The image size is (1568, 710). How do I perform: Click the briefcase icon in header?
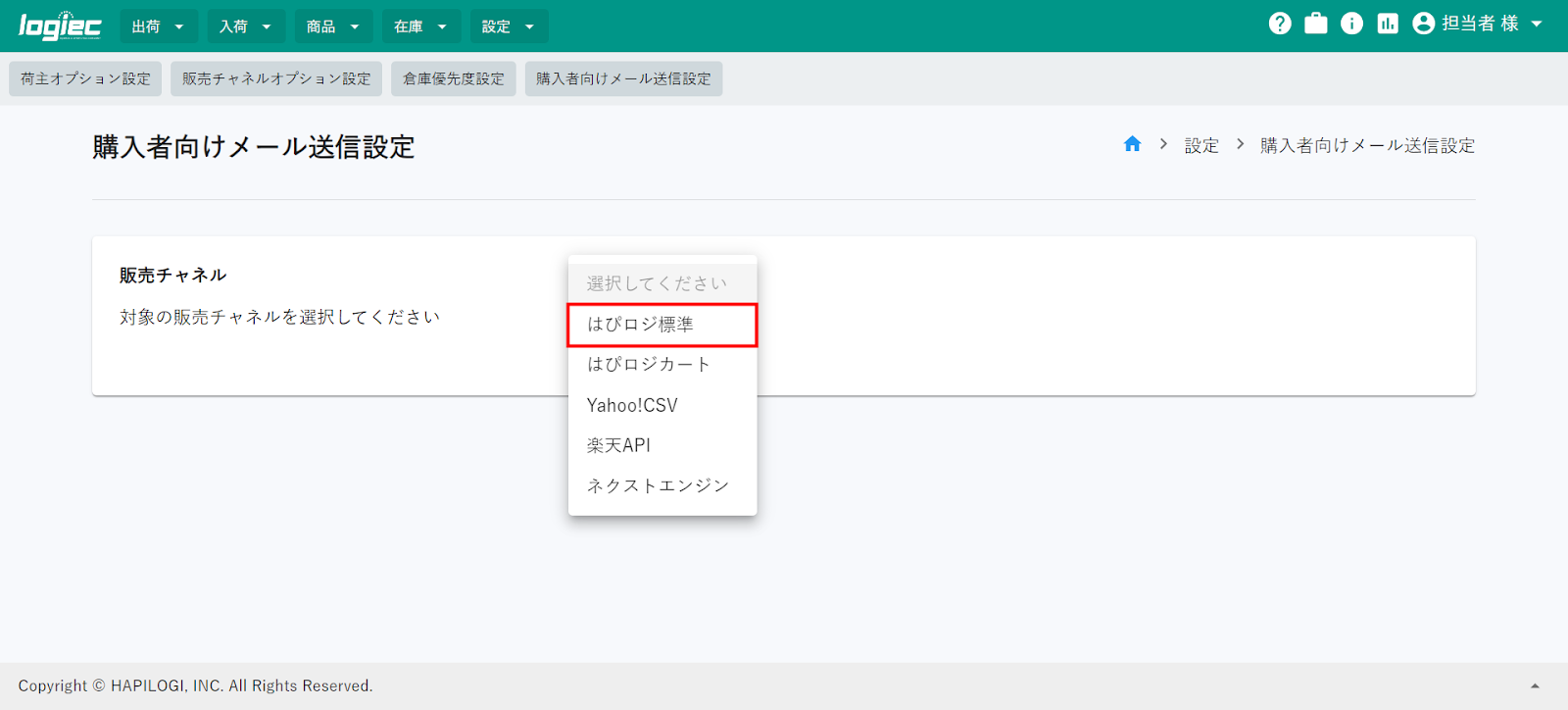tap(1316, 24)
